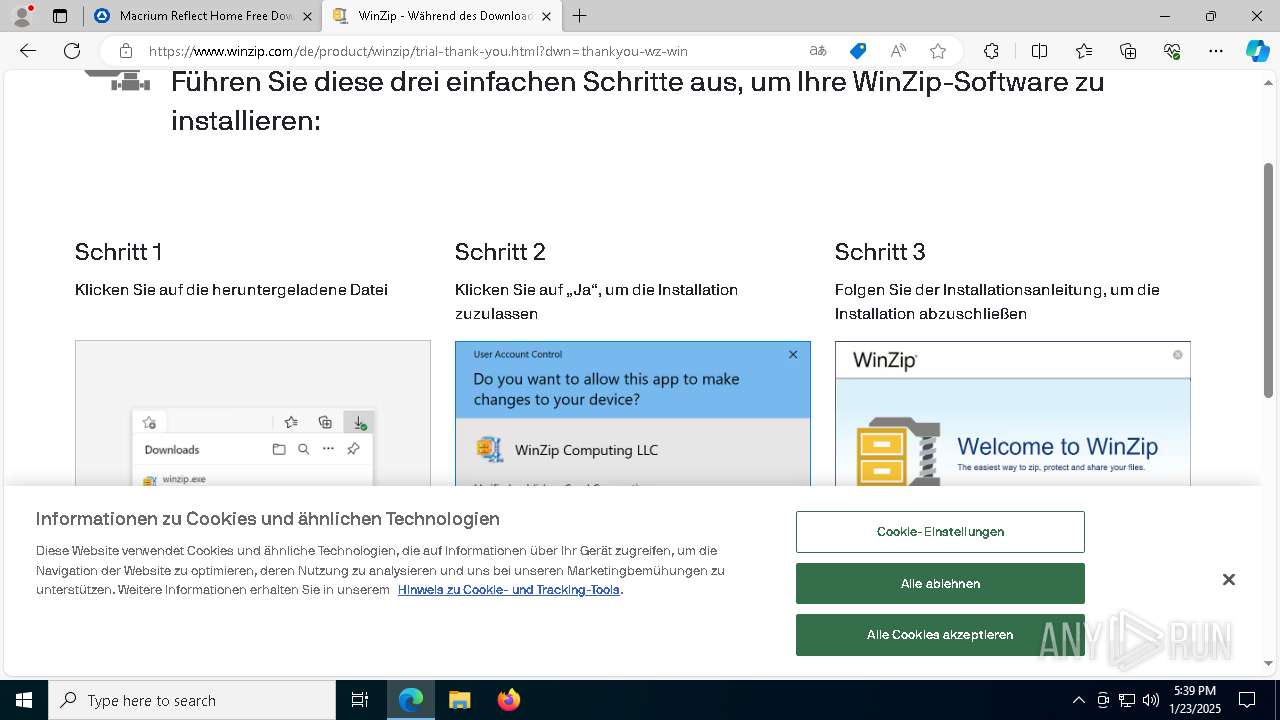Open Cookie-Einstellungen
This screenshot has width=1280, height=720.
click(940, 532)
